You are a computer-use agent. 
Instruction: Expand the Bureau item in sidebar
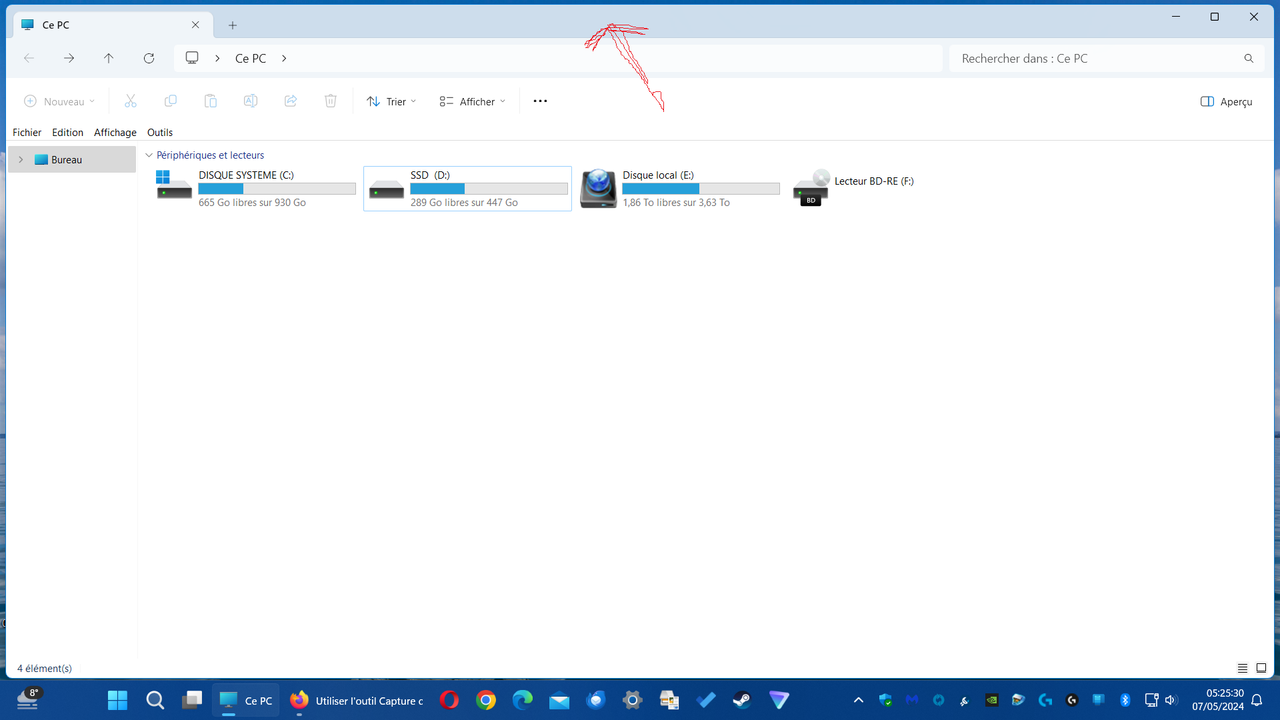[x=20, y=159]
